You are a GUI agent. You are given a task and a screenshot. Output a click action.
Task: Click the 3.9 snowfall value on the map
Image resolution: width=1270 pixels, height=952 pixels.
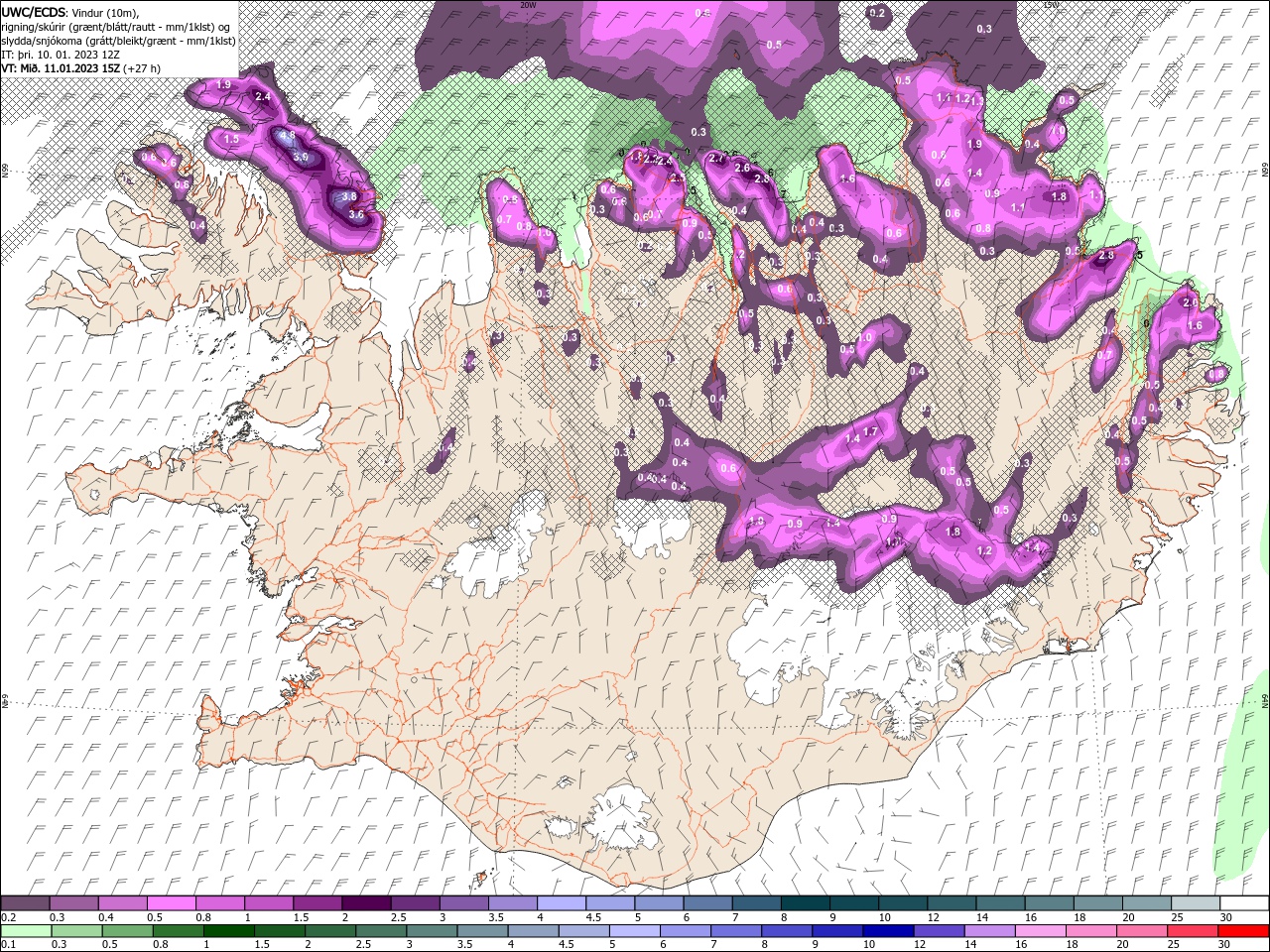tap(301, 157)
